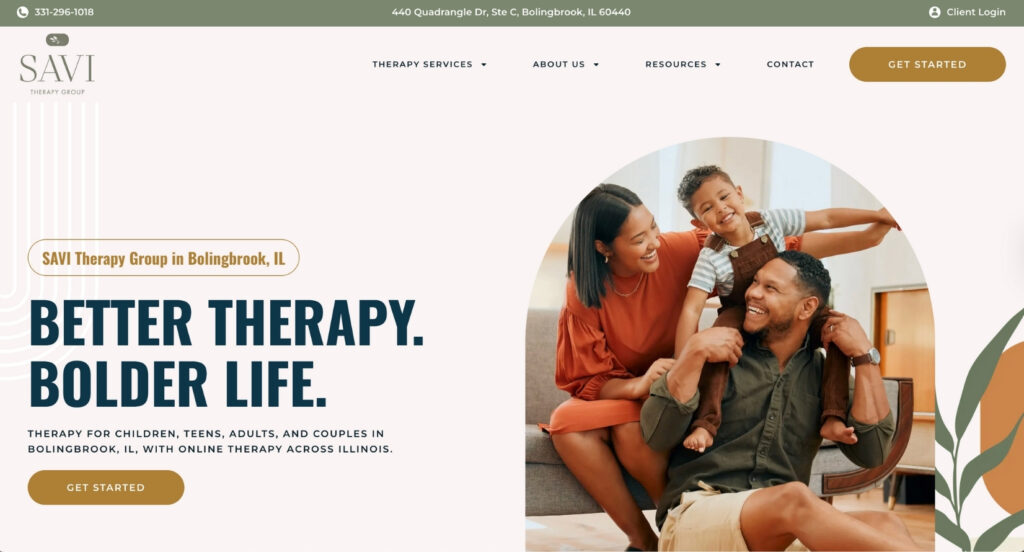Open the Resources menu item
Viewport: 1024px width, 552px height.
coord(676,64)
